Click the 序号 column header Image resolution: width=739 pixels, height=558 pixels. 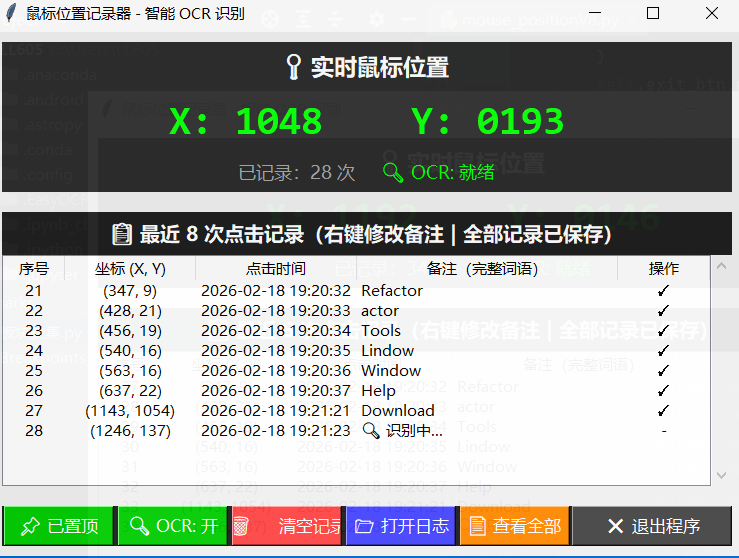coord(34,268)
